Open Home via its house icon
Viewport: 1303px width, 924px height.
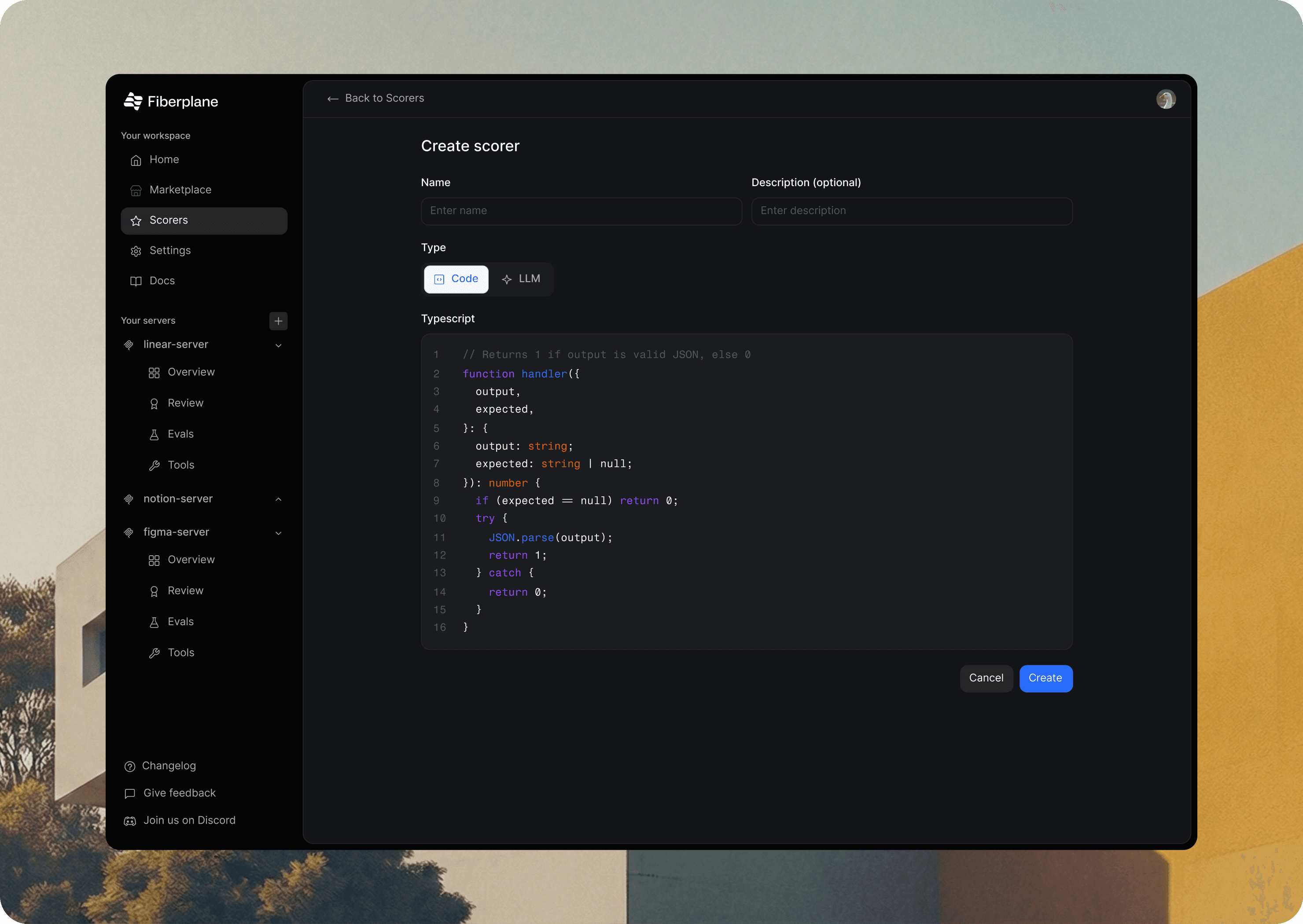pos(136,161)
